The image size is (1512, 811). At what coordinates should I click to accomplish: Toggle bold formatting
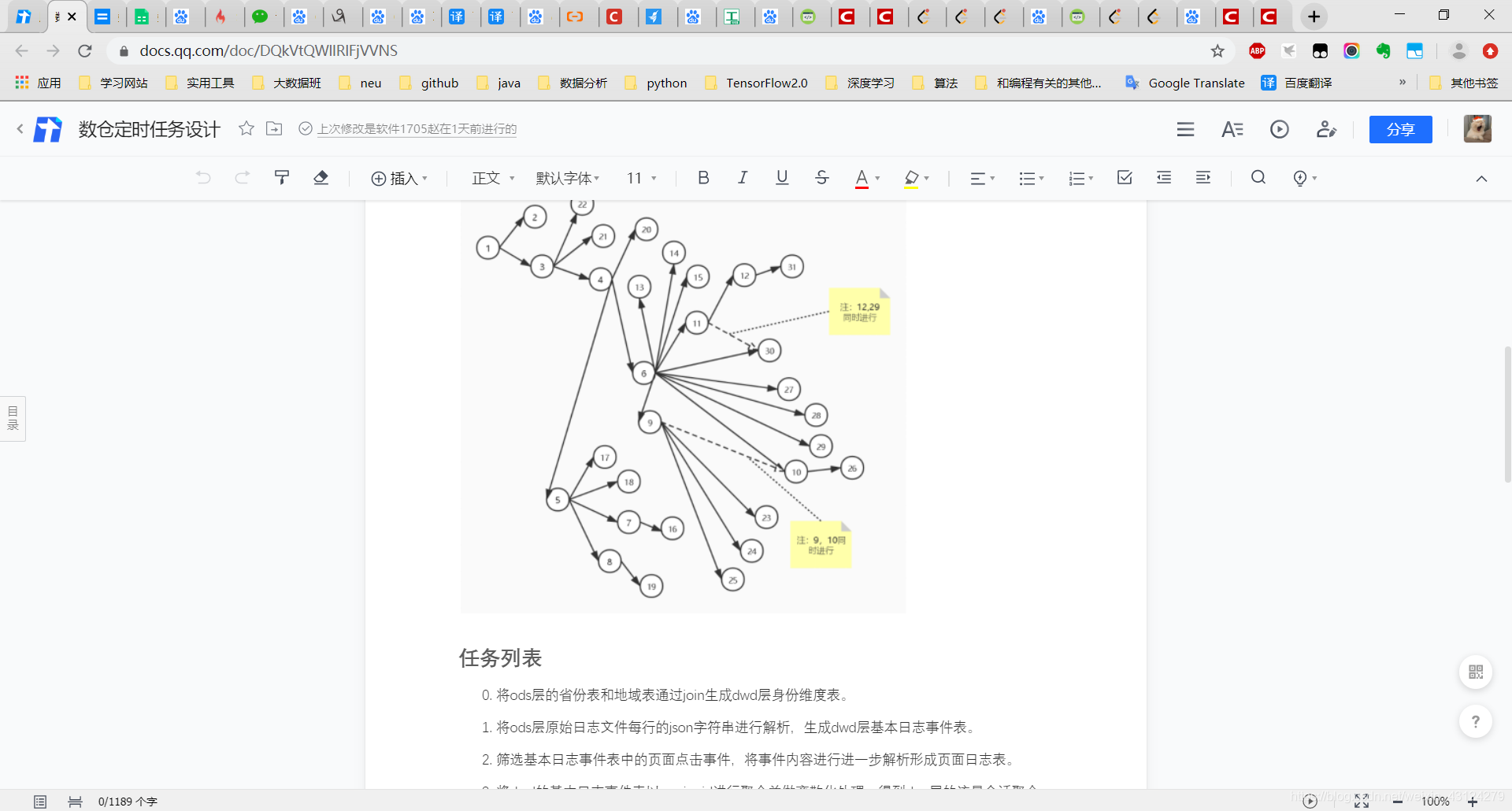pyautogui.click(x=703, y=178)
